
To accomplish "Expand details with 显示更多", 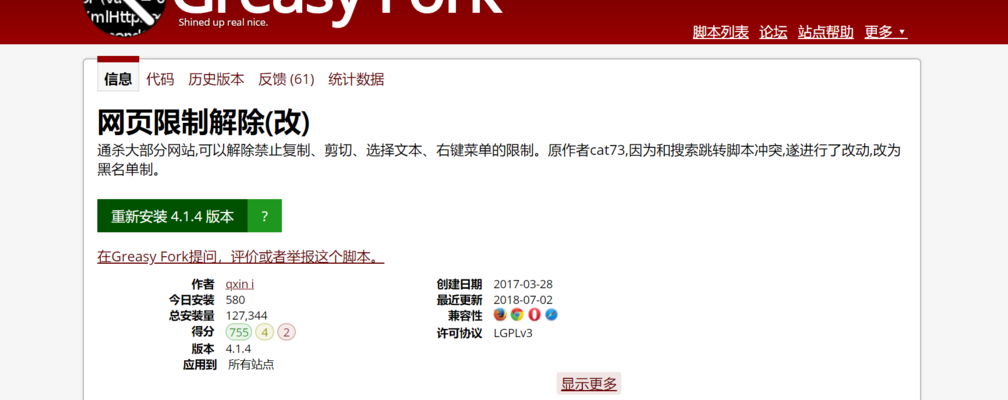I will point(589,384).
